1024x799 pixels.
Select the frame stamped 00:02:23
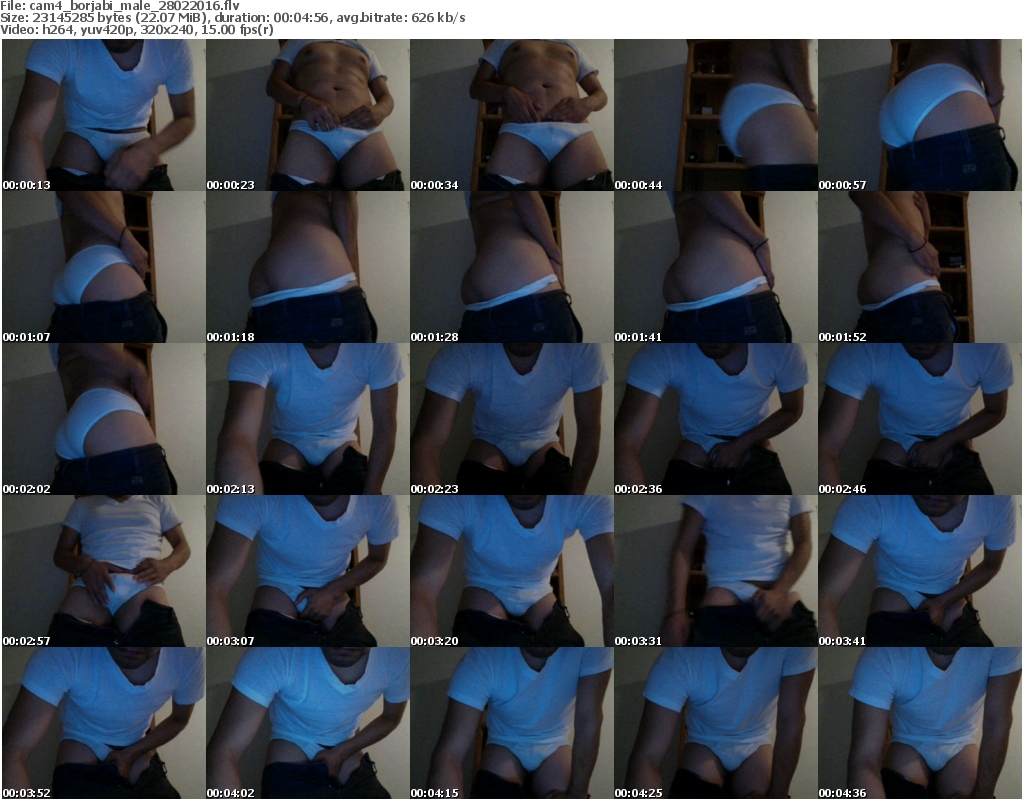[511, 419]
